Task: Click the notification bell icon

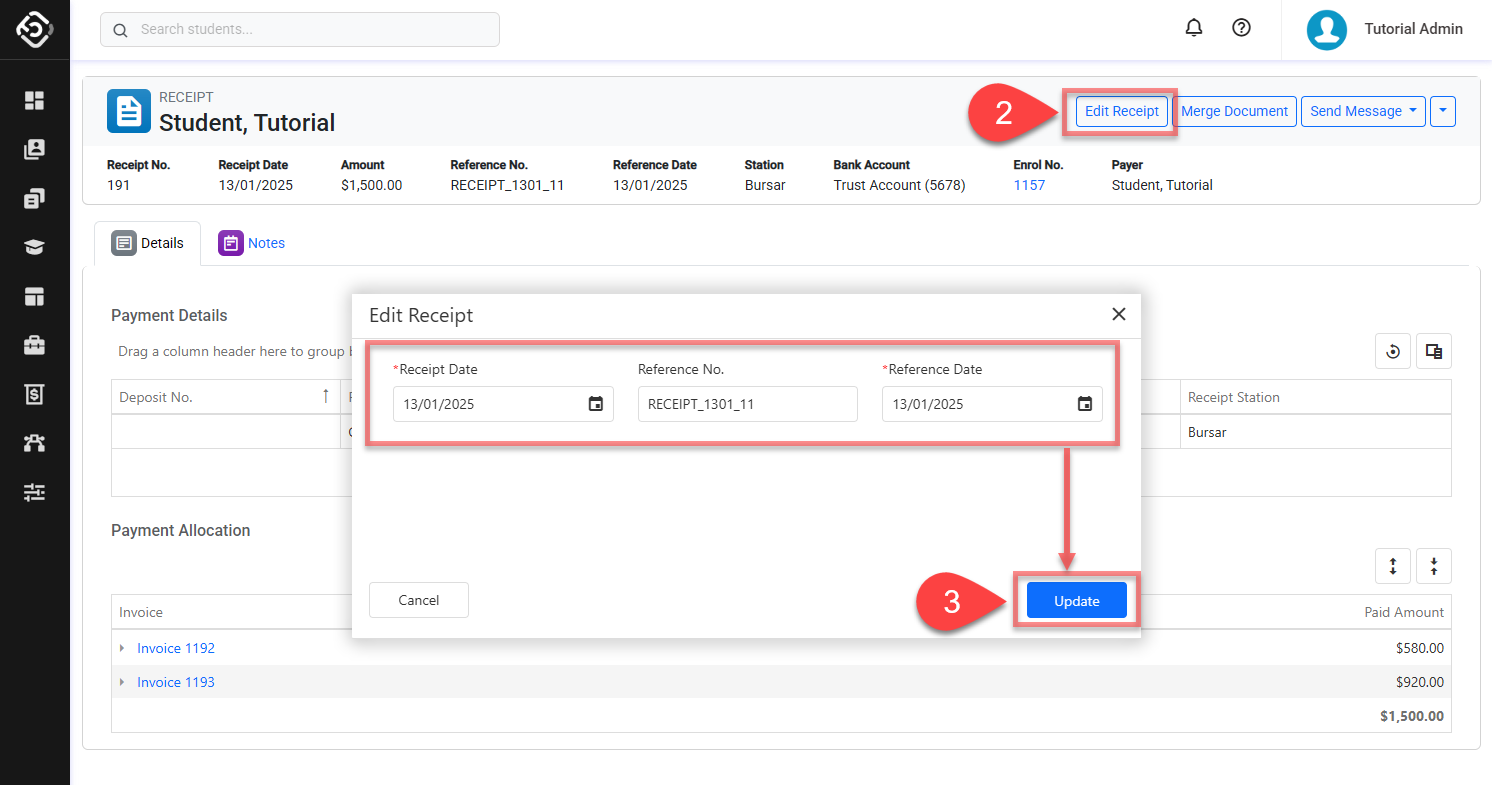Action: [x=1193, y=29]
